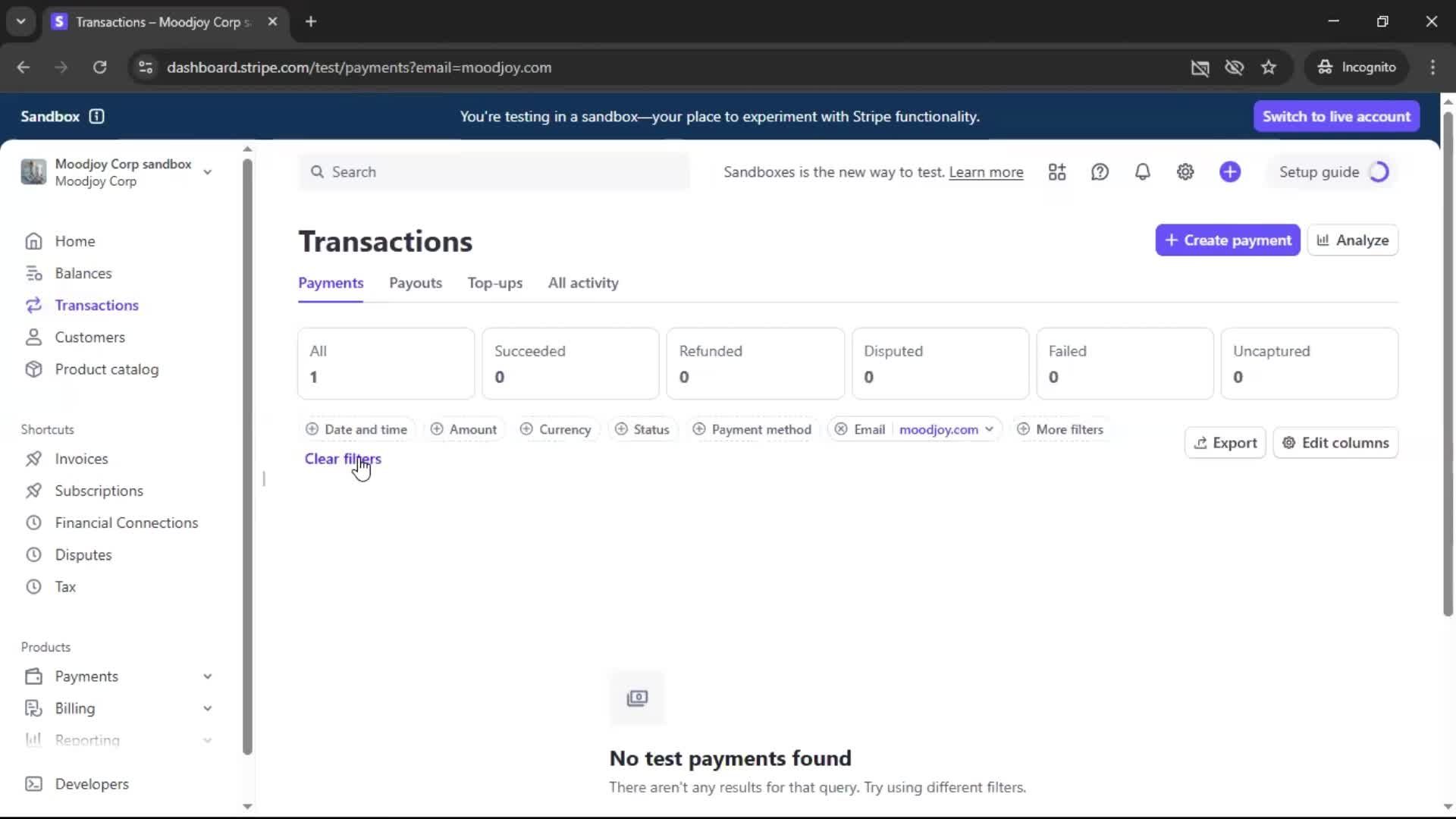Add Currency filter

[x=555, y=429]
